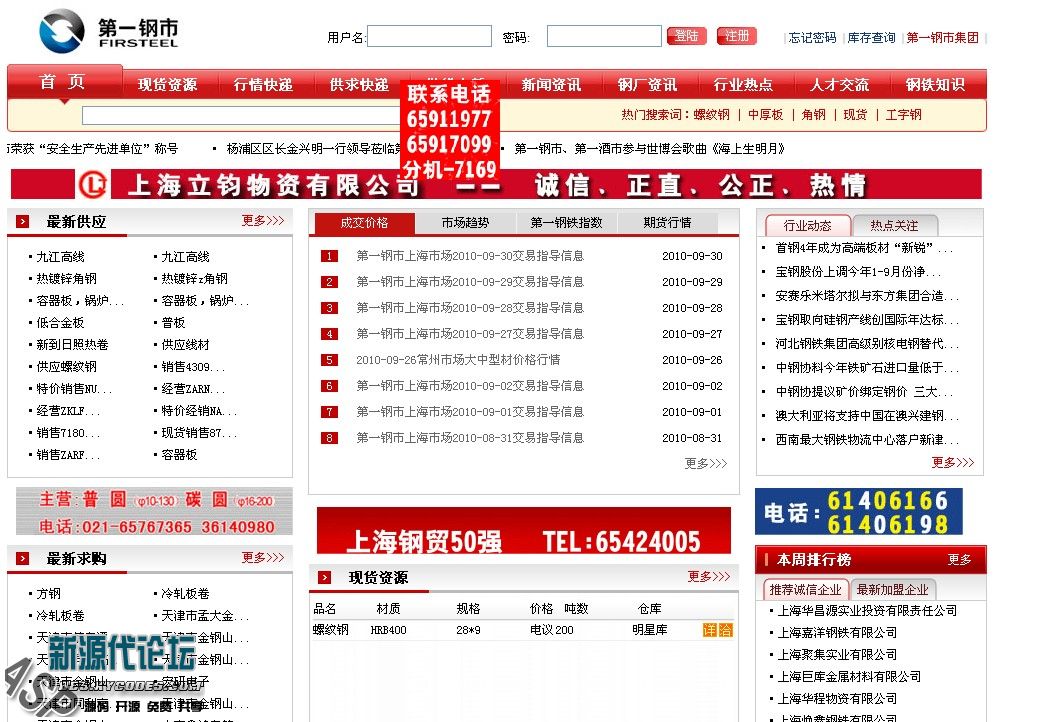Select the 行业动态 tab
1057x722 pixels.
coord(808,226)
